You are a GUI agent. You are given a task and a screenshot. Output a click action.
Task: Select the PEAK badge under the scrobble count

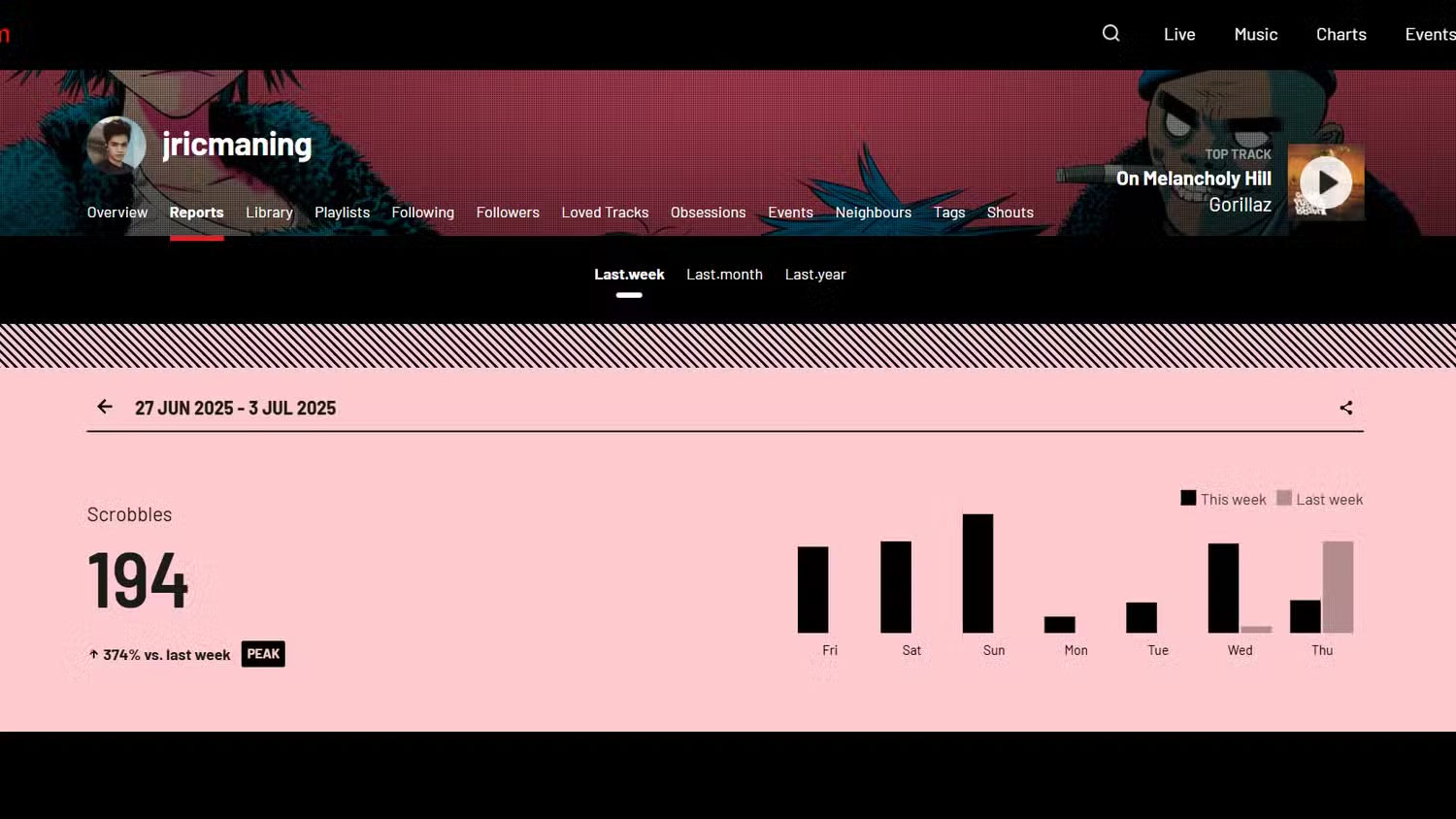click(262, 653)
